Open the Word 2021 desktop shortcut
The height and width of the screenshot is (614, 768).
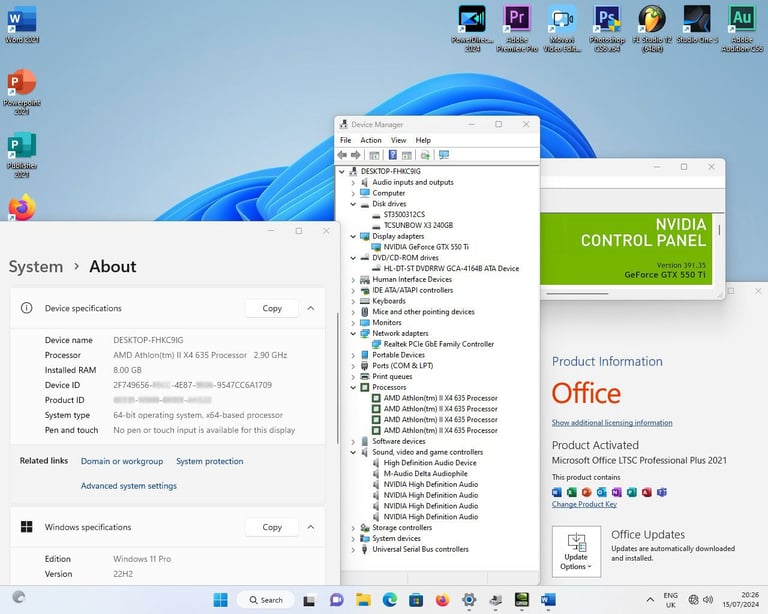click(22, 24)
